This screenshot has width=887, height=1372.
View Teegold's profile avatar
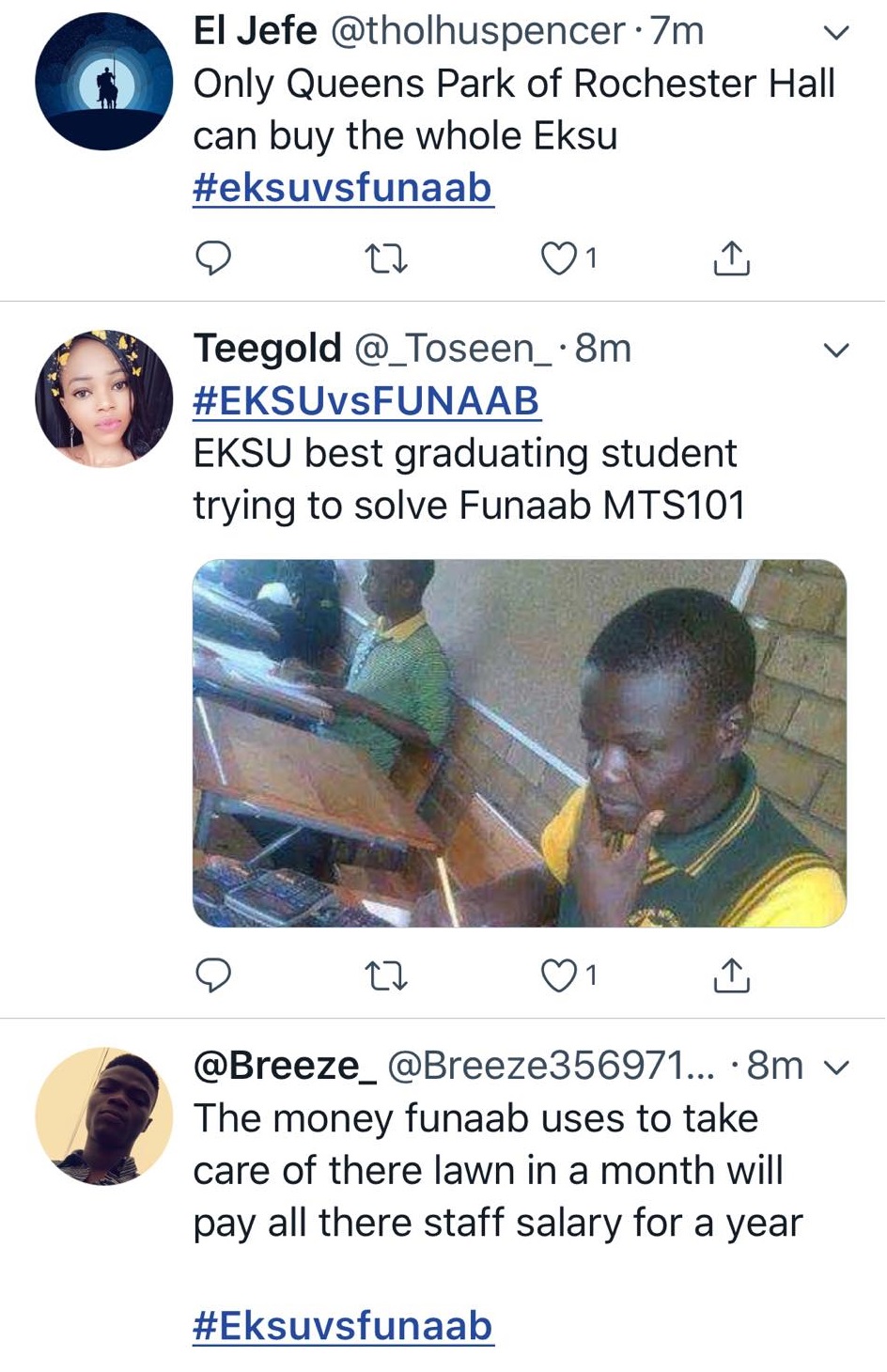click(x=104, y=398)
